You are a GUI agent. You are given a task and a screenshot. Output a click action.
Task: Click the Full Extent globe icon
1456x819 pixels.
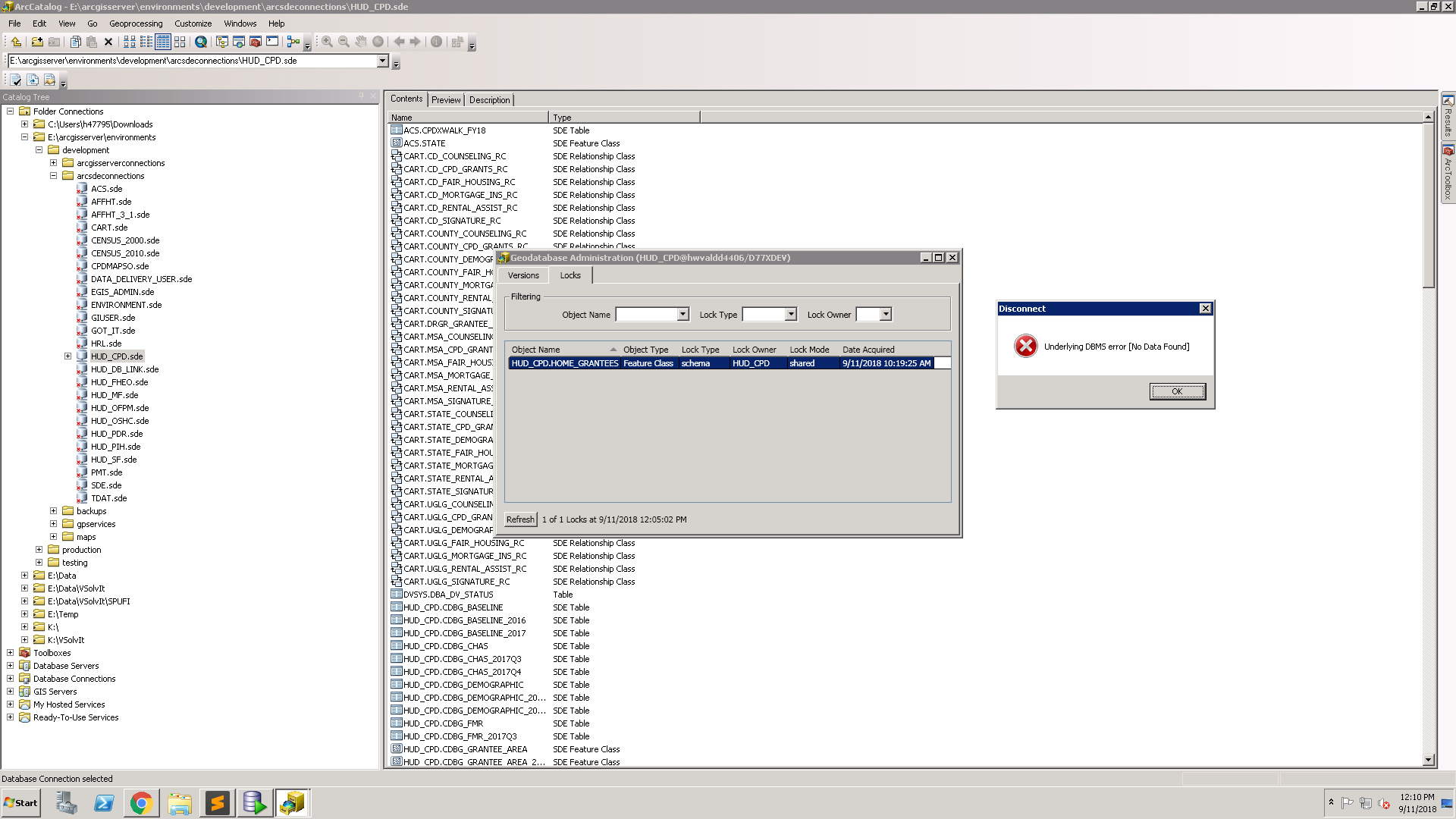[378, 42]
